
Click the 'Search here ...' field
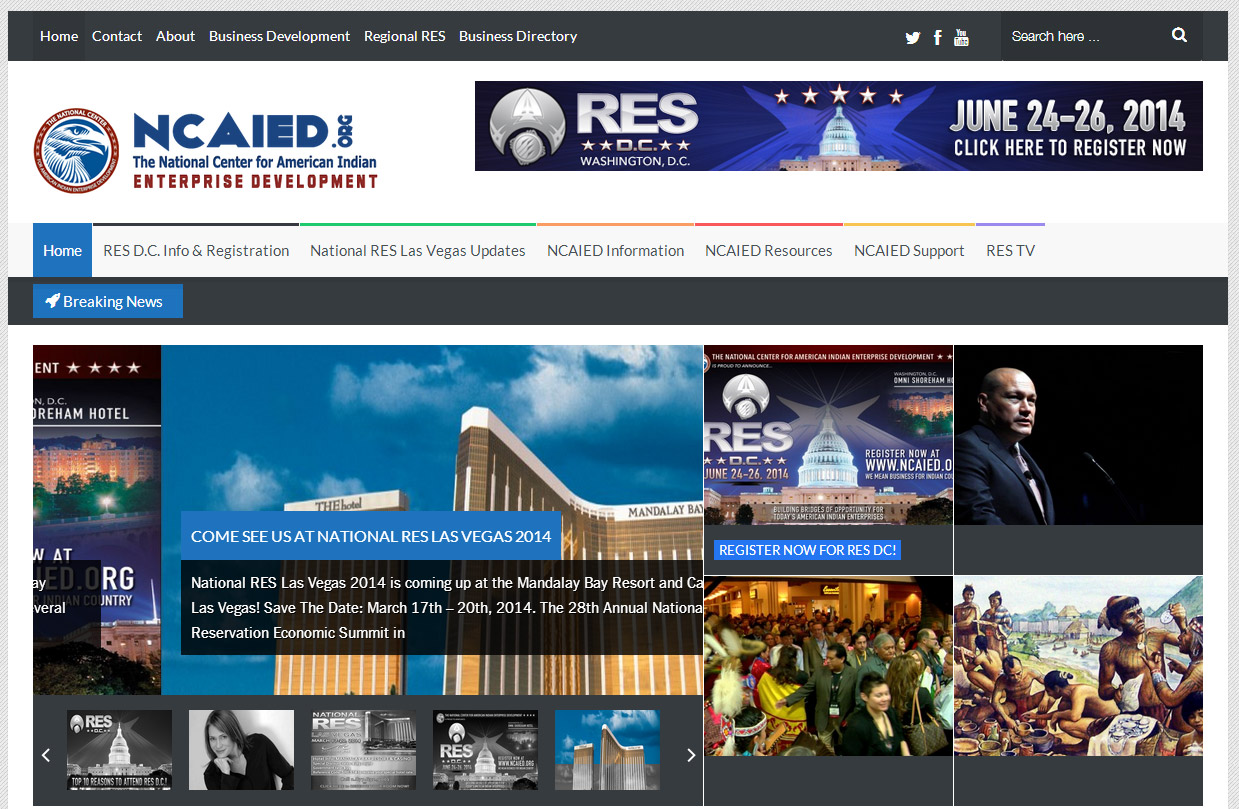[1085, 36]
